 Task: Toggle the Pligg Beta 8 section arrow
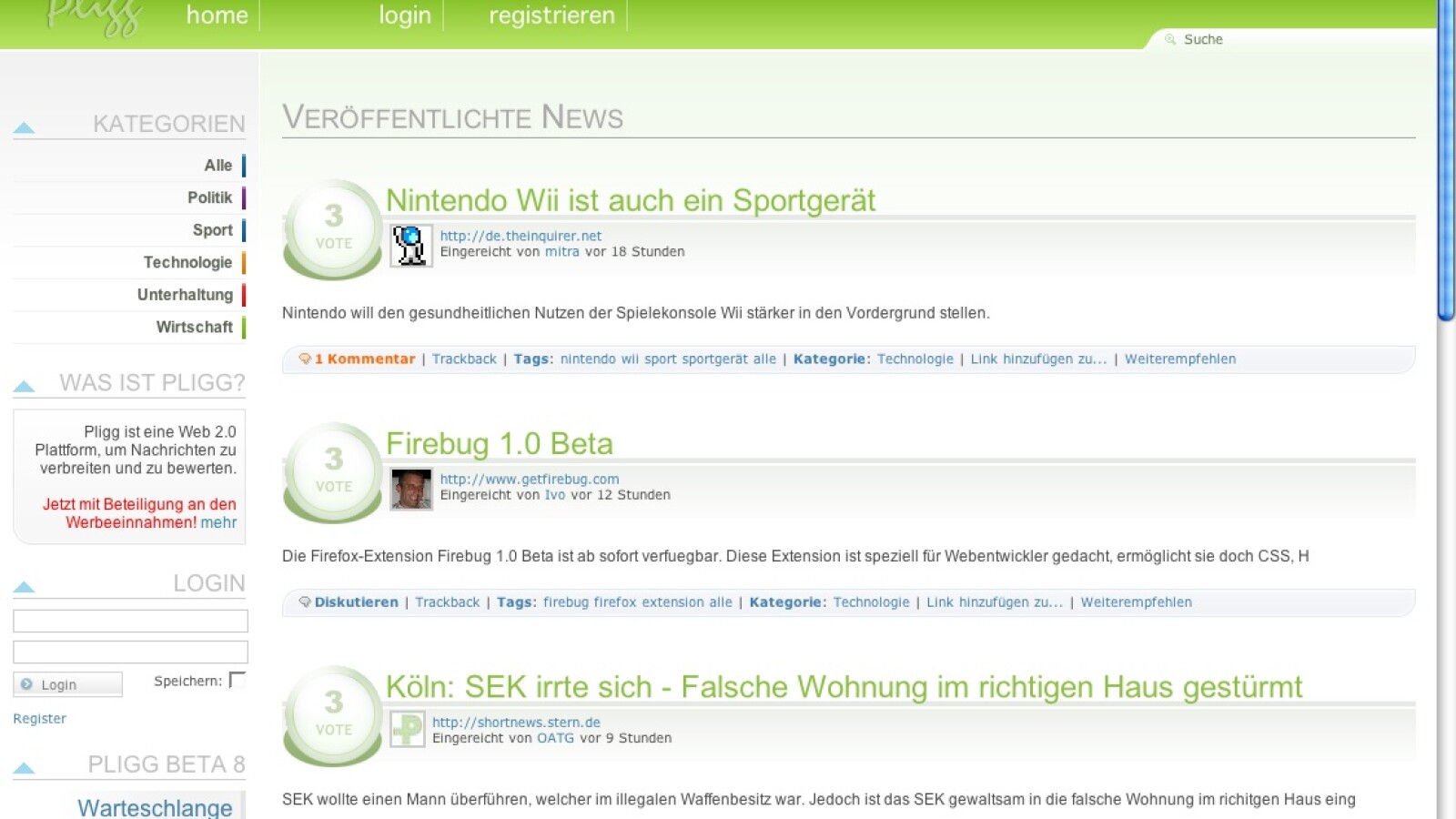click(25, 768)
